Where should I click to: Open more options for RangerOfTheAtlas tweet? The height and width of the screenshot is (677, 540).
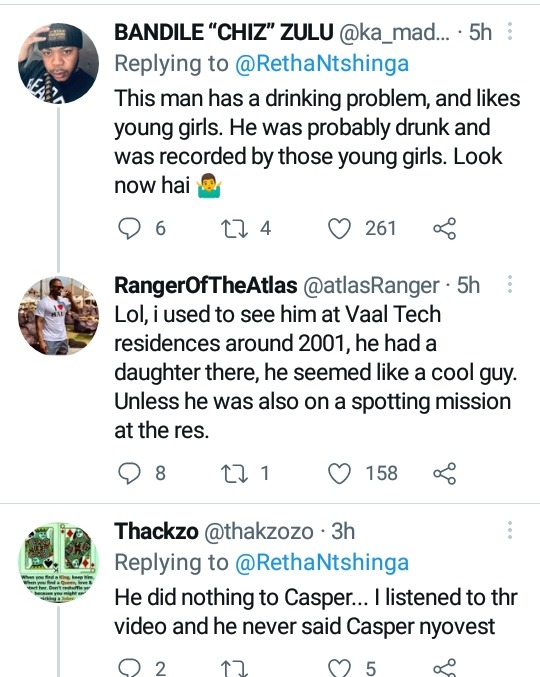[510, 285]
